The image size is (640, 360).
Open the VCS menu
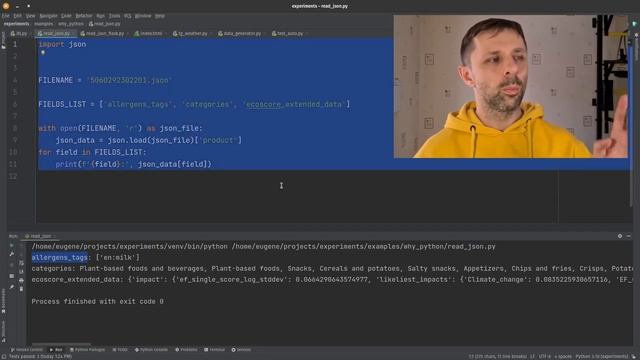click(x=128, y=16)
